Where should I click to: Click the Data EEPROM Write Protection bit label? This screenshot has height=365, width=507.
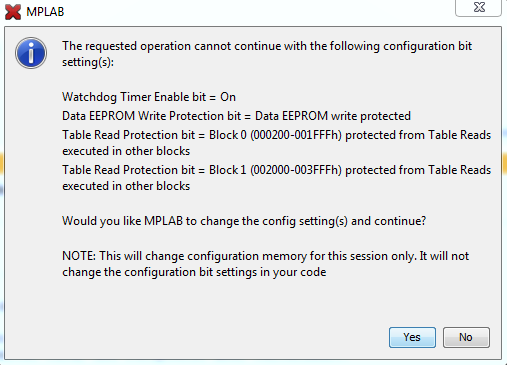point(152,116)
